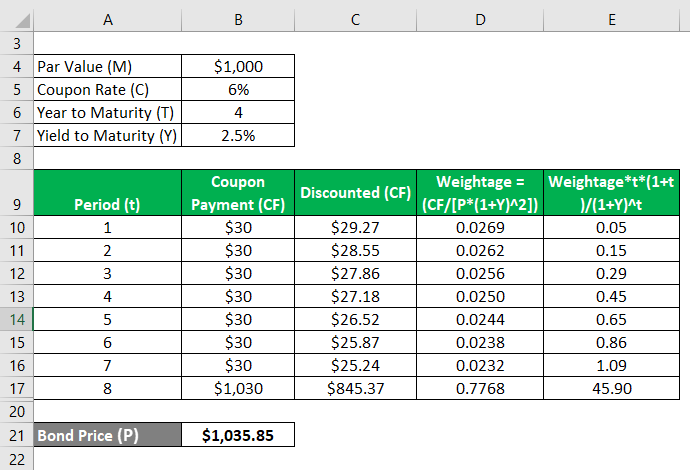Select the Bond Price $1,035.85 cell
Viewport: 690px width, 470px height.
pyautogui.click(x=238, y=435)
